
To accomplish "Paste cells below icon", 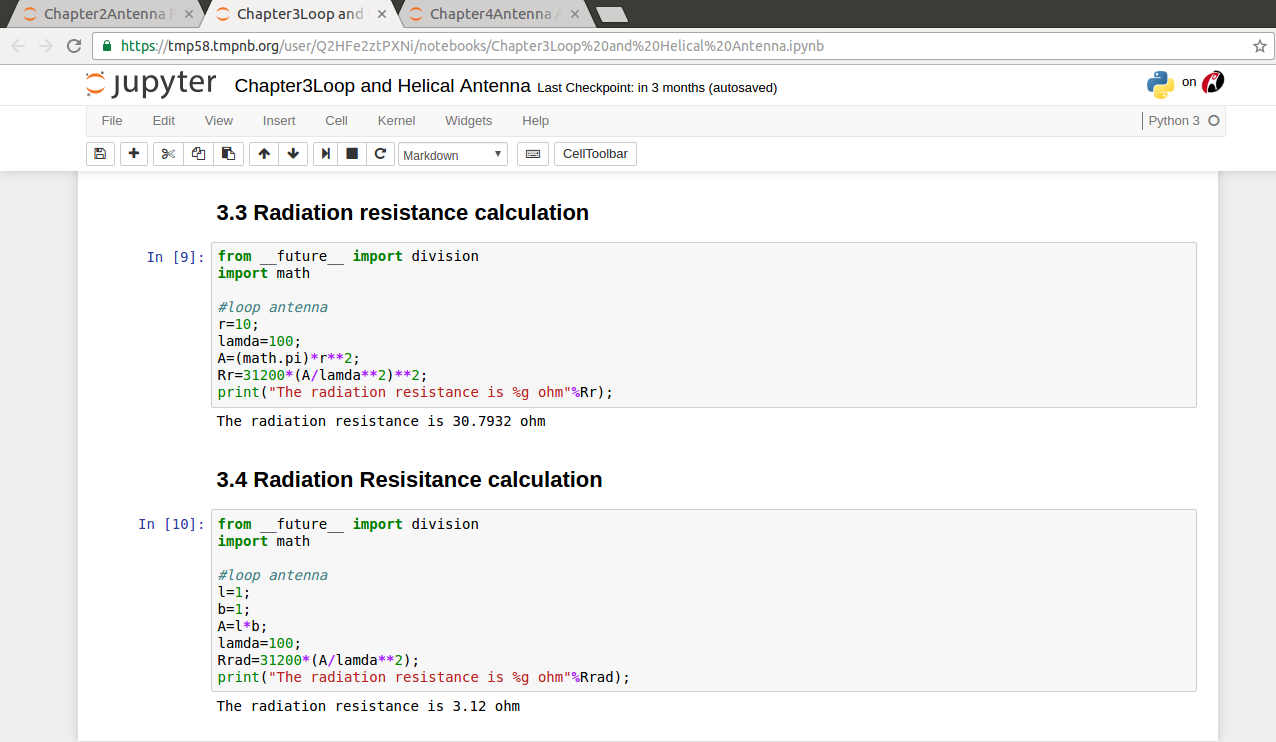I will point(228,154).
